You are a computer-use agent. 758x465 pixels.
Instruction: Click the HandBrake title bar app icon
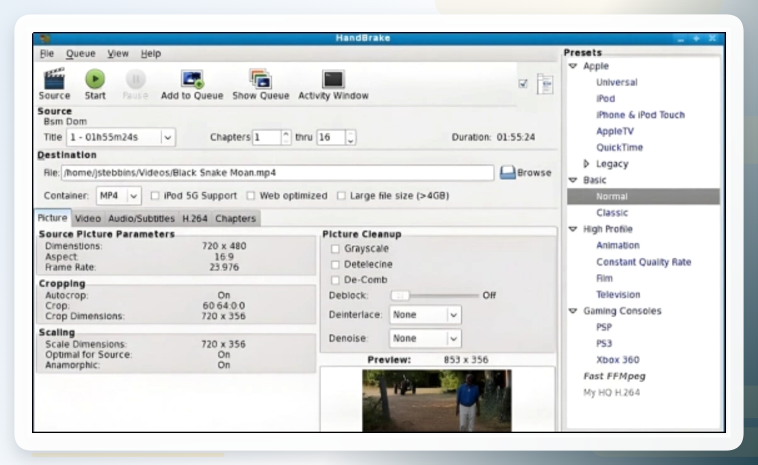[45, 38]
